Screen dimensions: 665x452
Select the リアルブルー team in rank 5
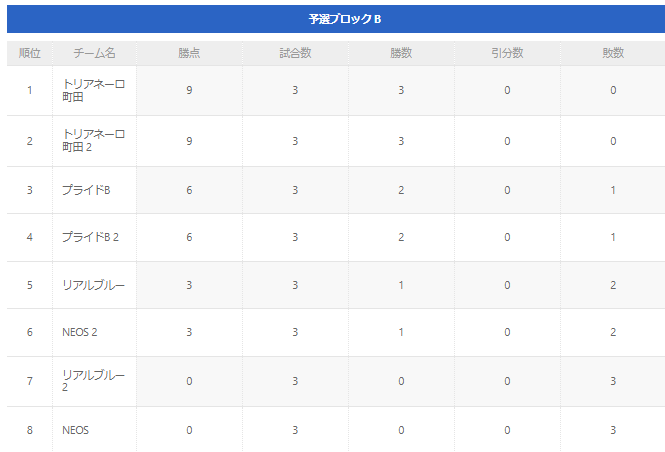pyautogui.click(x=93, y=285)
